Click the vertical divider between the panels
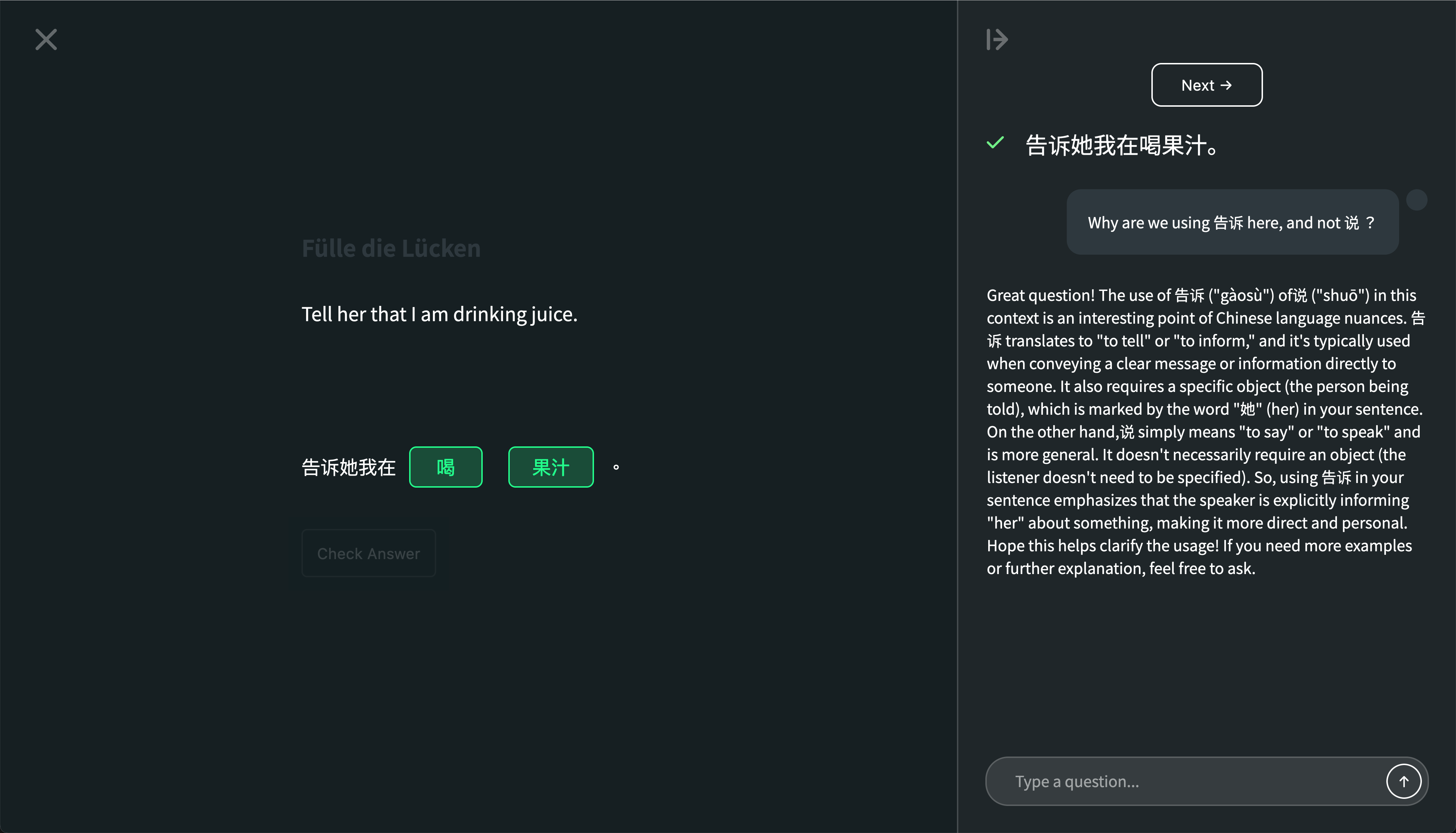Image resolution: width=1456 pixels, height=833 pixels. click(x=958, y=416)
